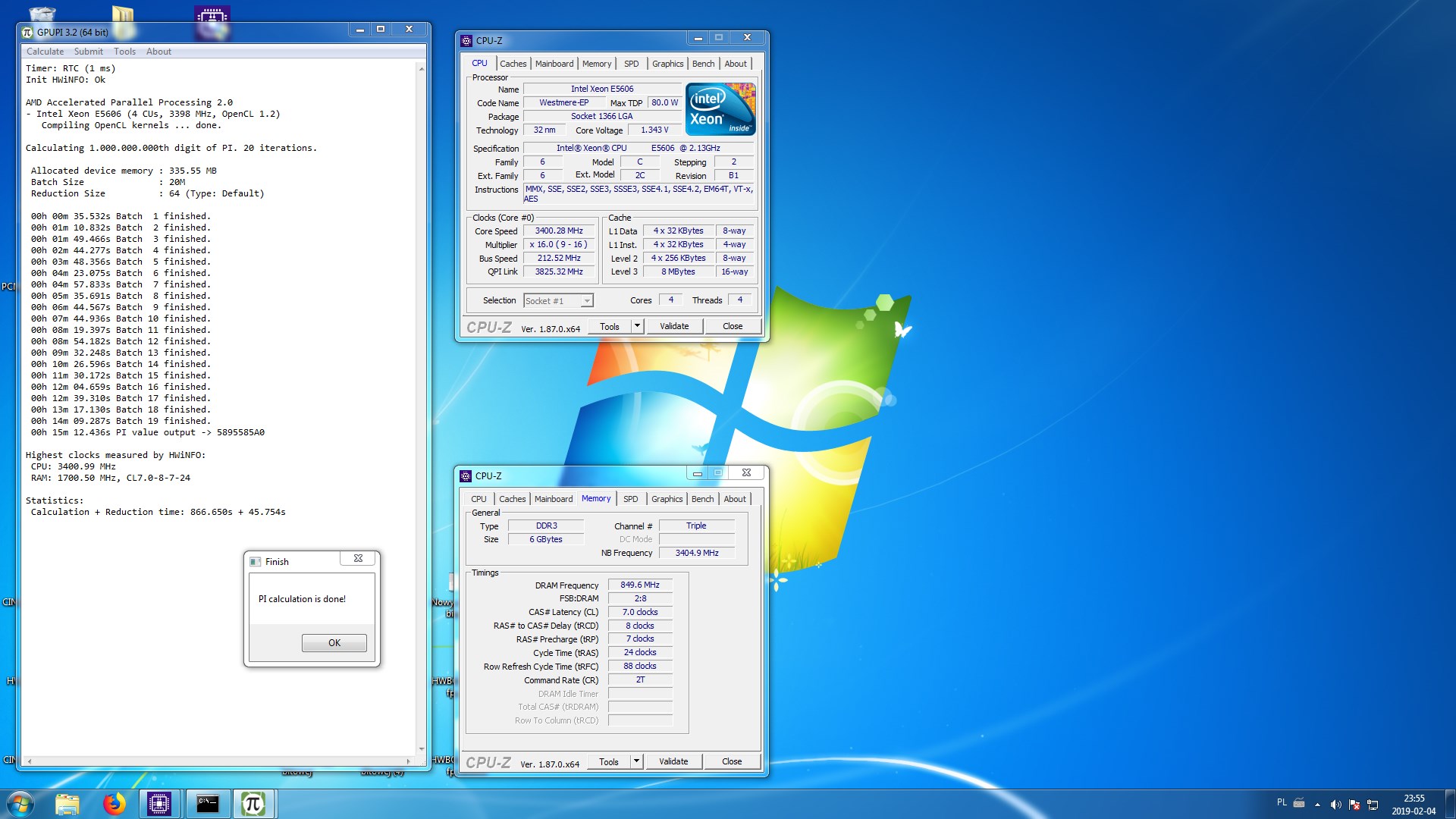Open Action Center flag tray icon
Viewport: 1456px width, 819px height.
point(1354,805)
